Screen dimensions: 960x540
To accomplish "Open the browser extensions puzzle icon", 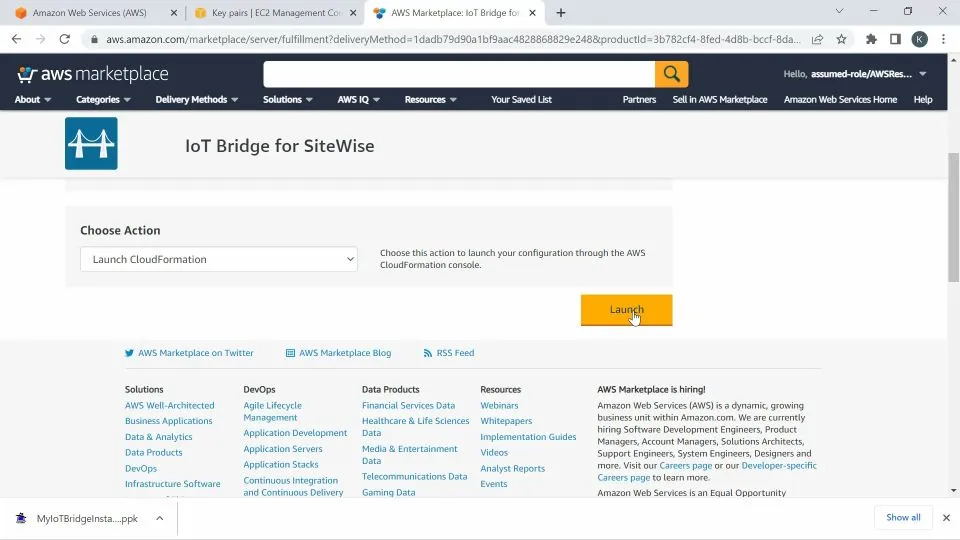I will [871, 39].
